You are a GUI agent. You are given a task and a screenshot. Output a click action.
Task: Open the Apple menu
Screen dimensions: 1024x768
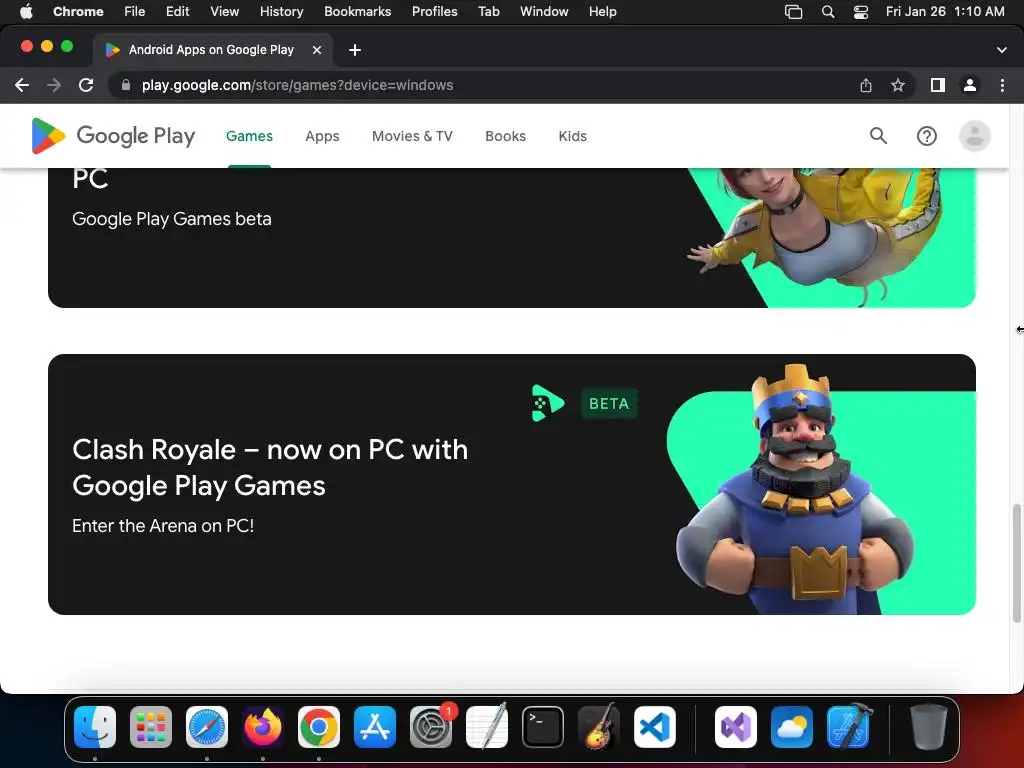pyautogui.click(x=26, y=11)
